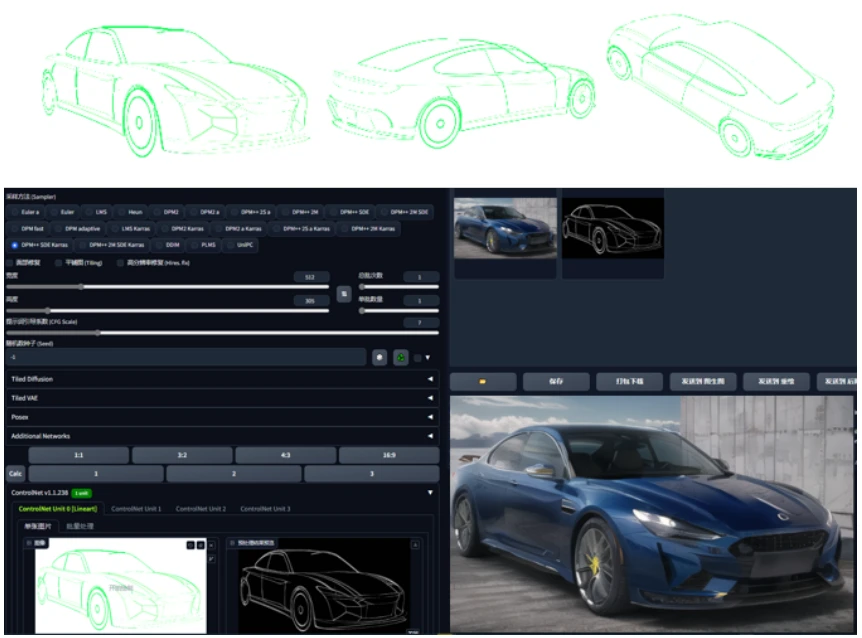The height and width of the screenshot is (638, 862).
Task: Expand the Additional Networks section
Action: (x=222, y=436)
